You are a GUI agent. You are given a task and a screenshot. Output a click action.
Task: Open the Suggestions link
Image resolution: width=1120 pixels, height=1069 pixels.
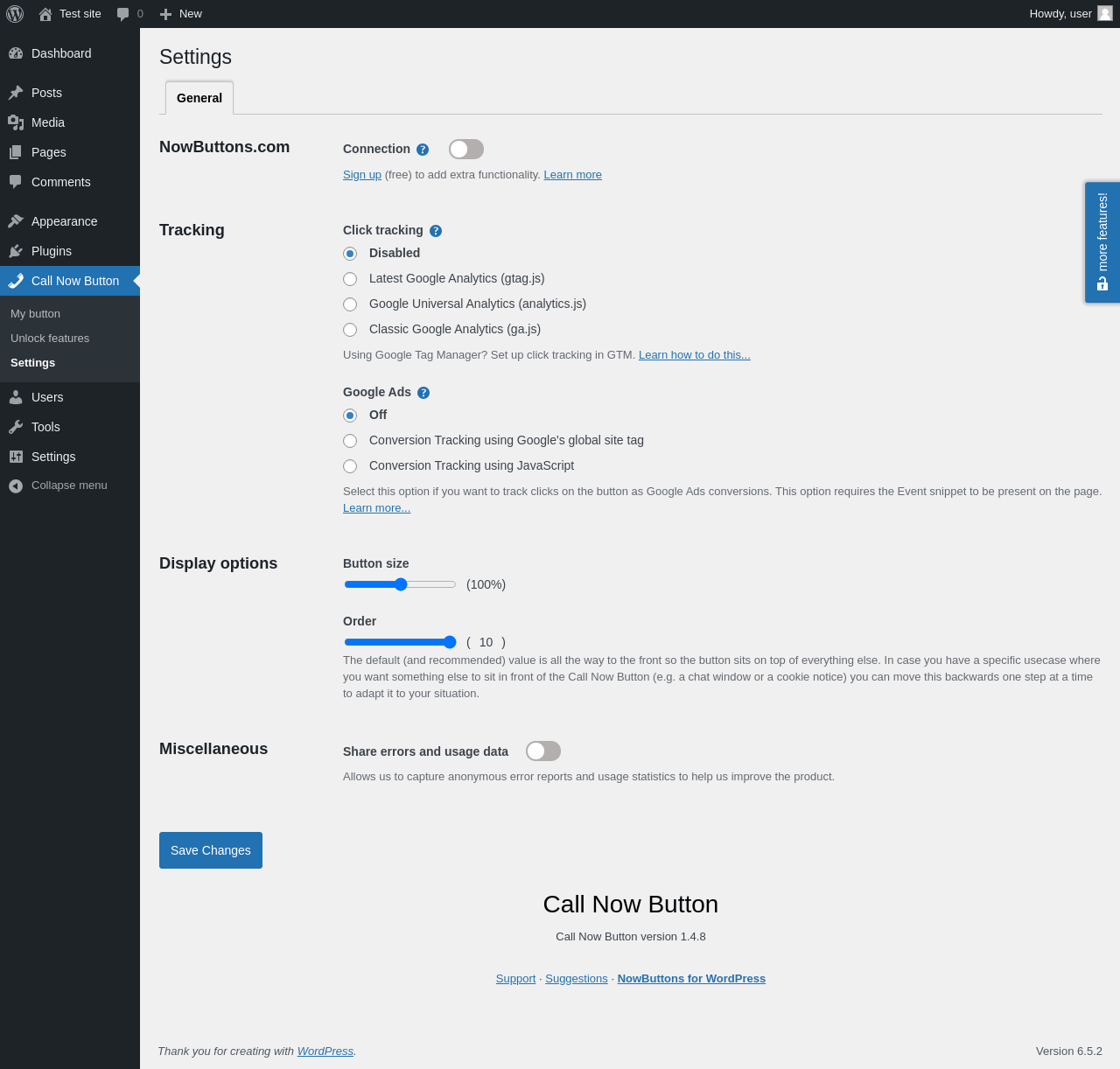coord(577,979)
